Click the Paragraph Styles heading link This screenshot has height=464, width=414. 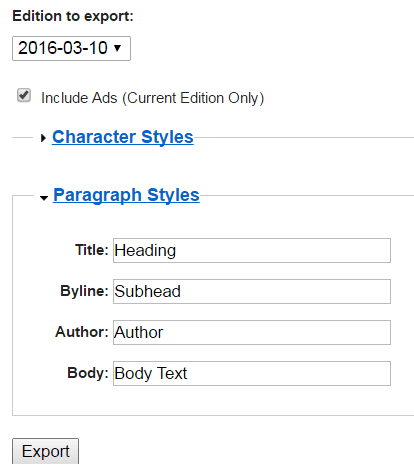coord(126,195)
